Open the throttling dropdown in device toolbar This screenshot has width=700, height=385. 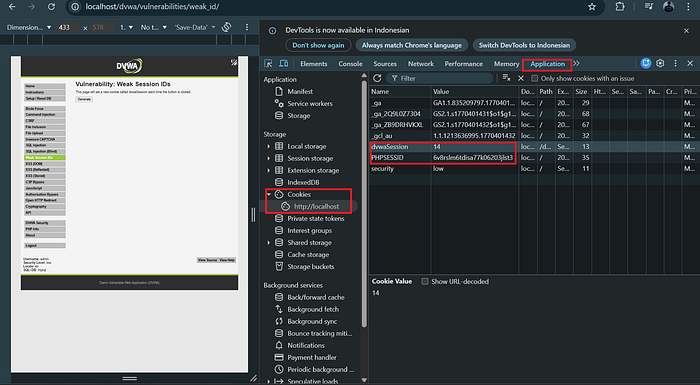(x=154, y=27)
